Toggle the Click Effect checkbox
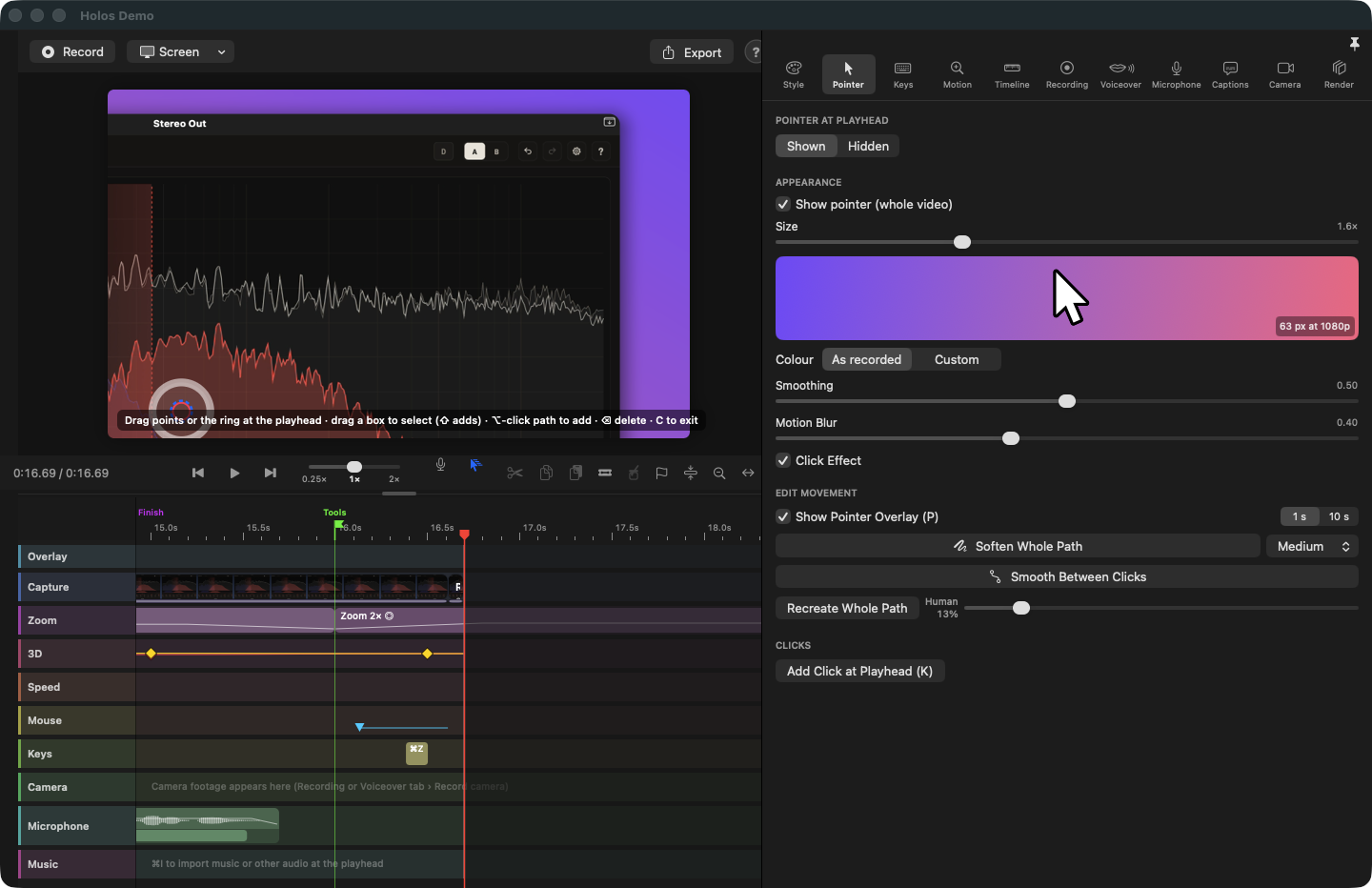Screen dimensions: 1372x888 (783, 460)
